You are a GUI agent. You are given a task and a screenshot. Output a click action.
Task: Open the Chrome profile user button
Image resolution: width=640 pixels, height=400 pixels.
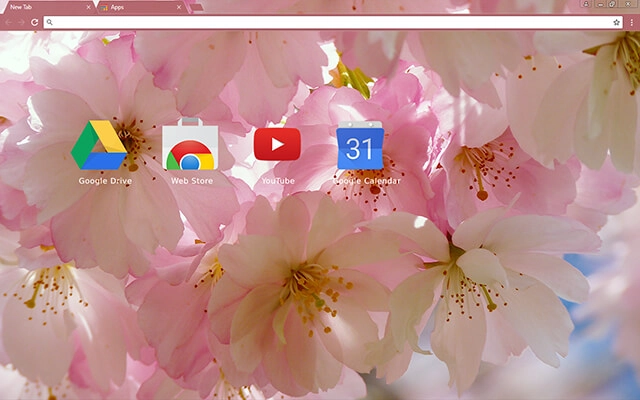(587, 4)
